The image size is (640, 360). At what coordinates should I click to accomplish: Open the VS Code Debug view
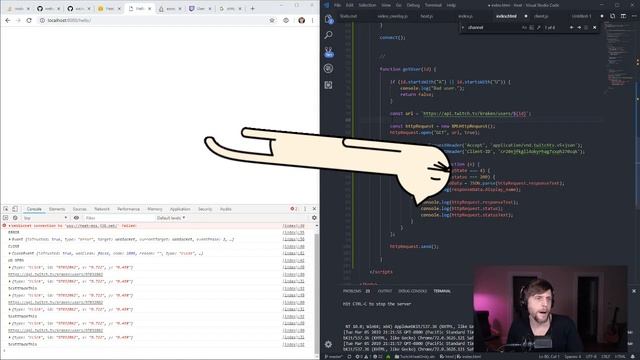pos(329,68)
